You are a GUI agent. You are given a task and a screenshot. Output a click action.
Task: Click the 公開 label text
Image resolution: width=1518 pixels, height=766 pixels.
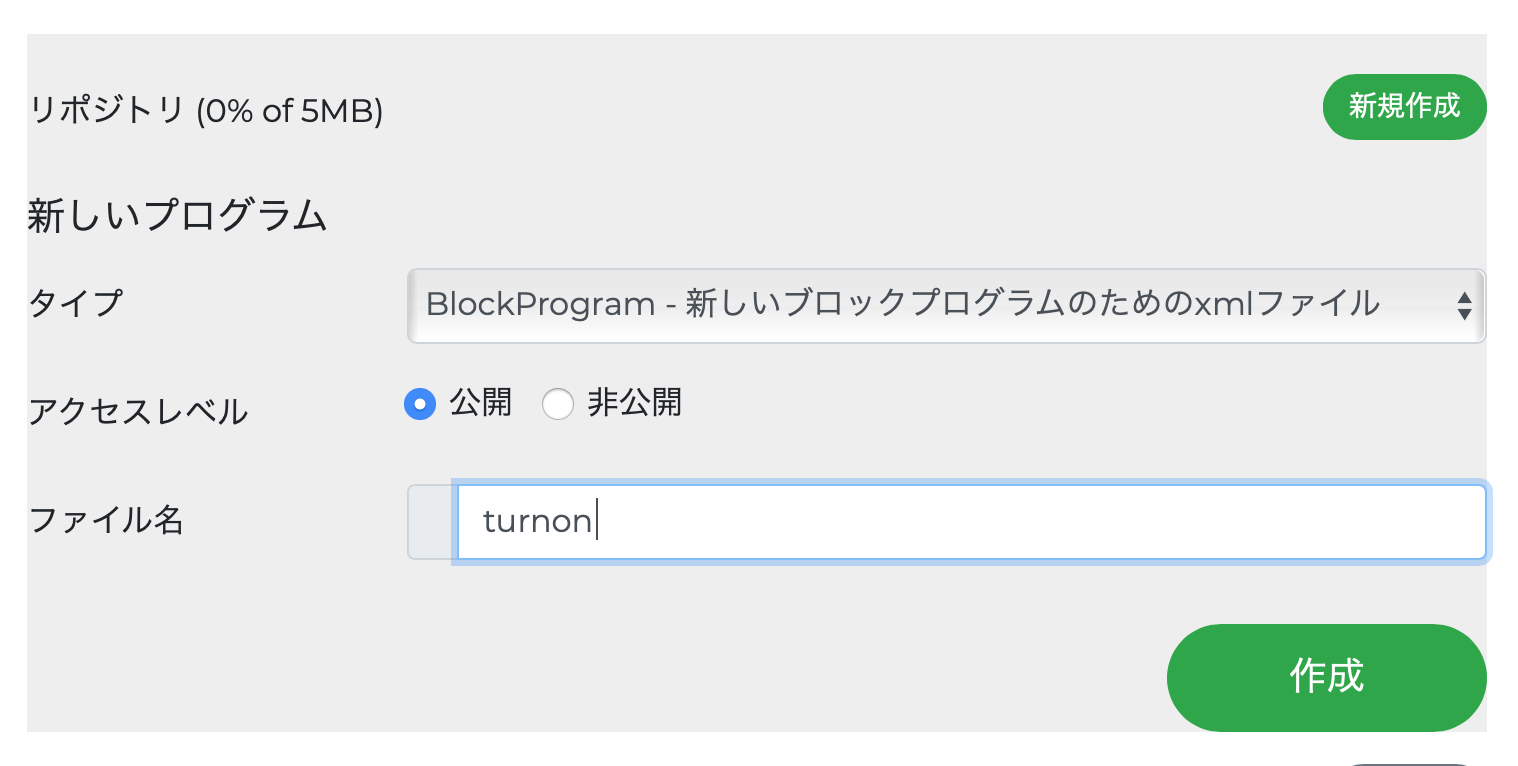(x=480, y=402)
